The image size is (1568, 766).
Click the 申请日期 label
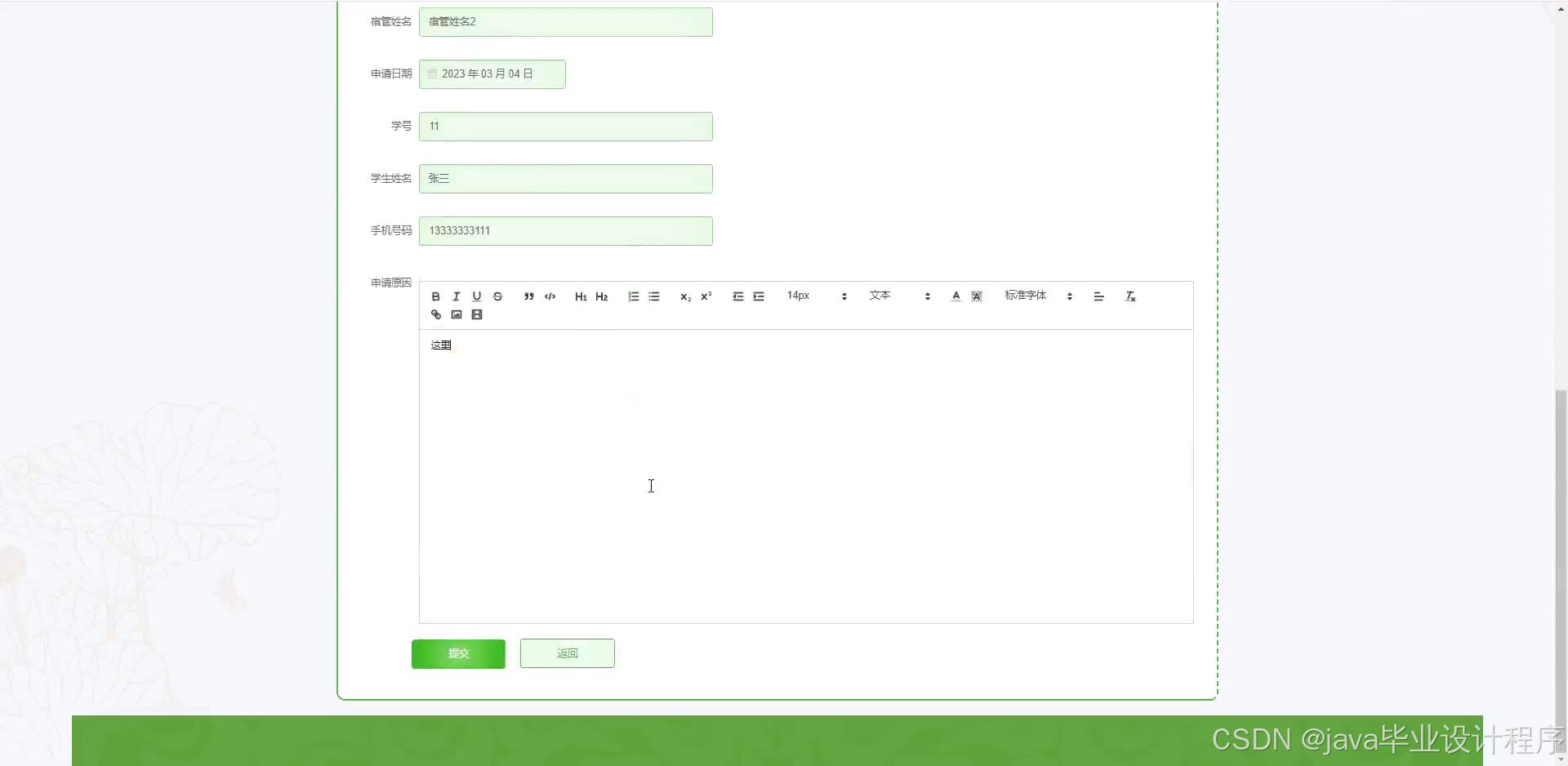[x=391, y=73]
